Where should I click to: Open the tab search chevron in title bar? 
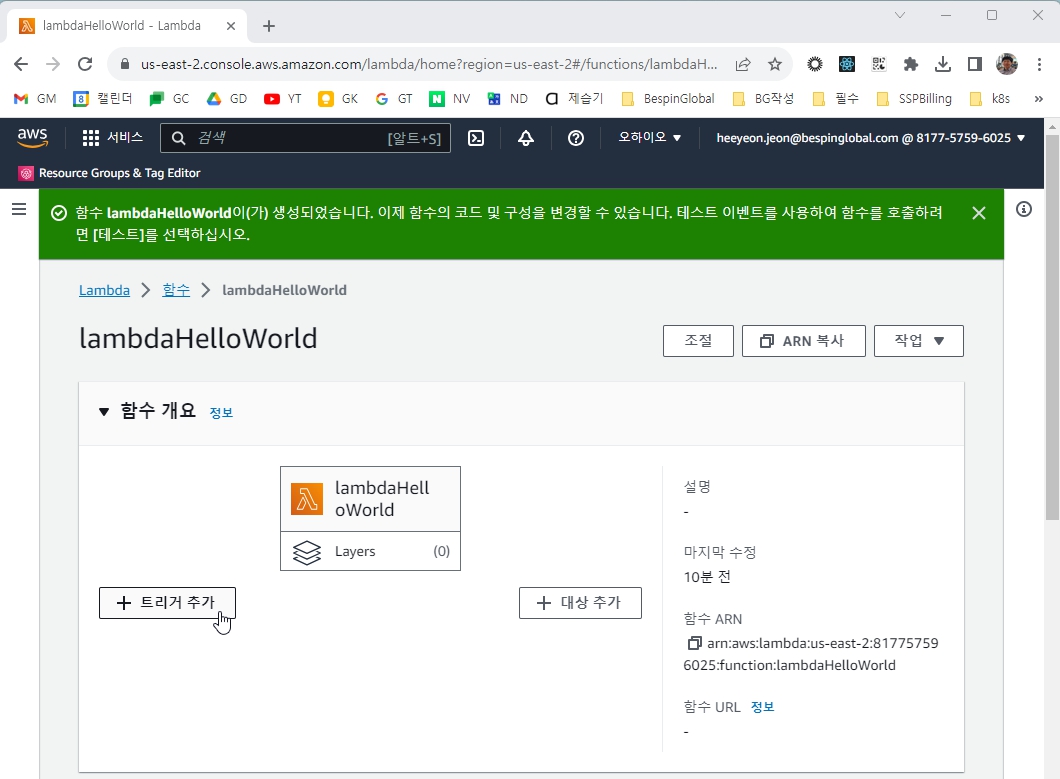[900, 15]
